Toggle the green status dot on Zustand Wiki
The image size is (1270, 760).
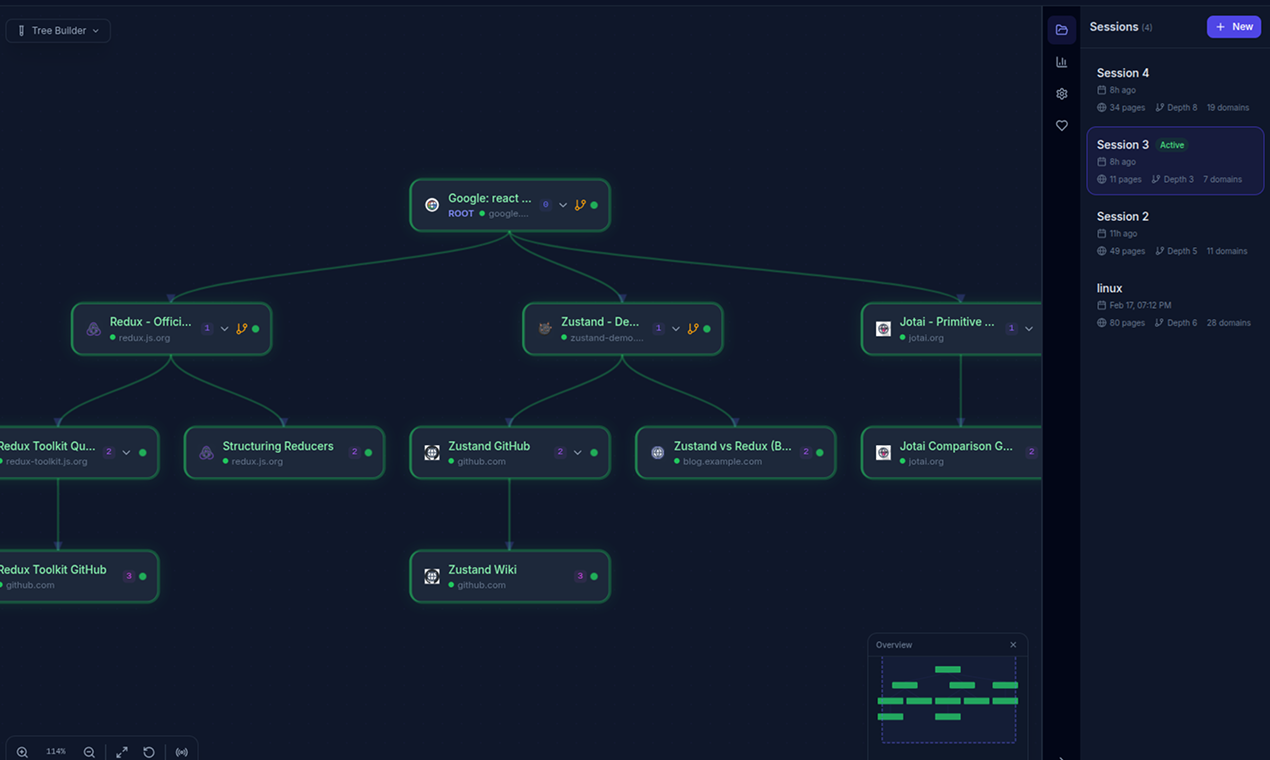click(595, 575)
